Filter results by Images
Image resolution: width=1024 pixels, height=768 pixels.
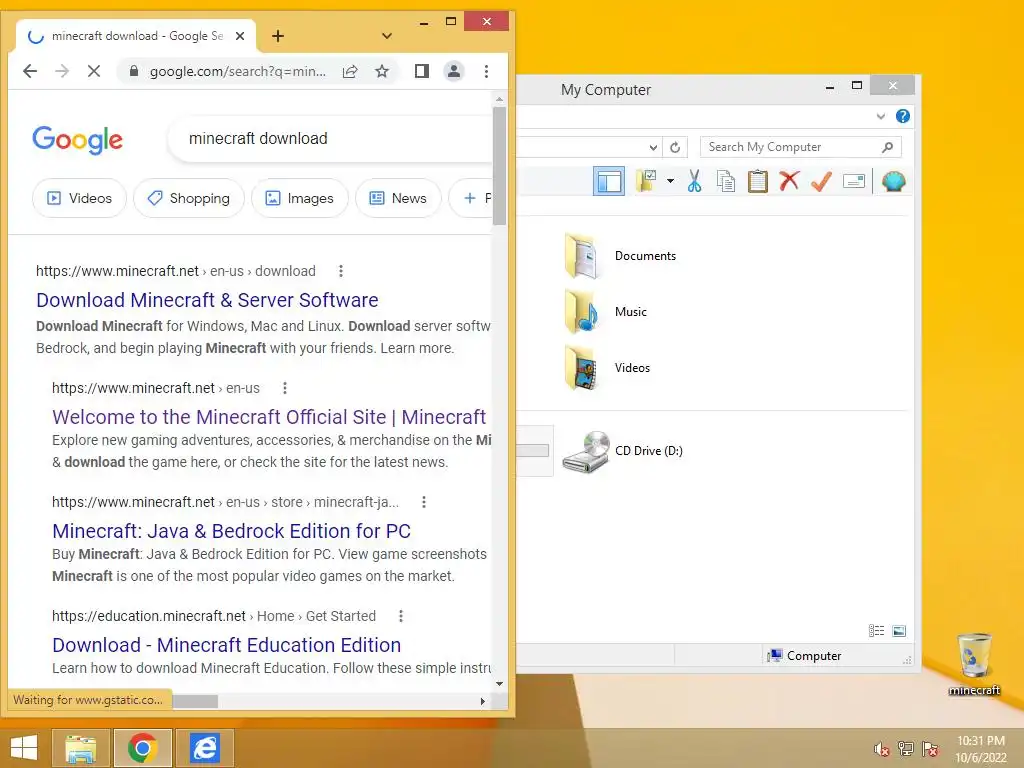pos(300,199)
